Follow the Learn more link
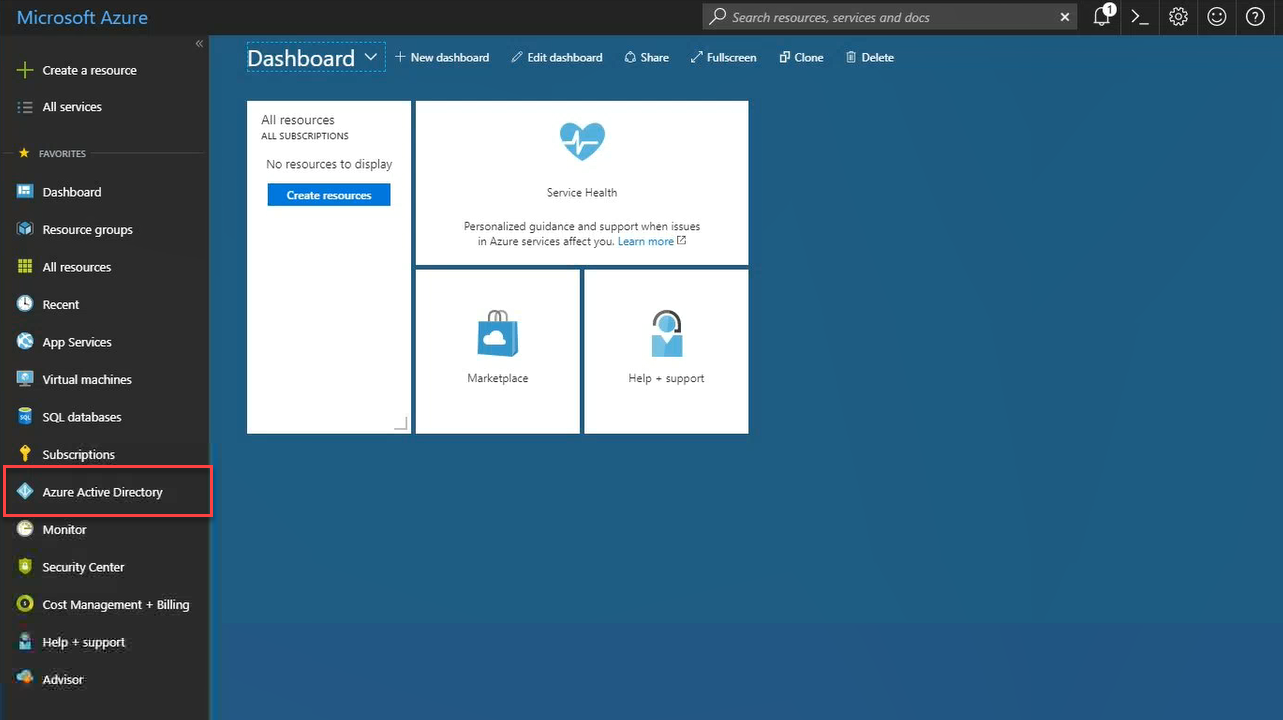The image size is (1283, 720). [x=646, y=242]
